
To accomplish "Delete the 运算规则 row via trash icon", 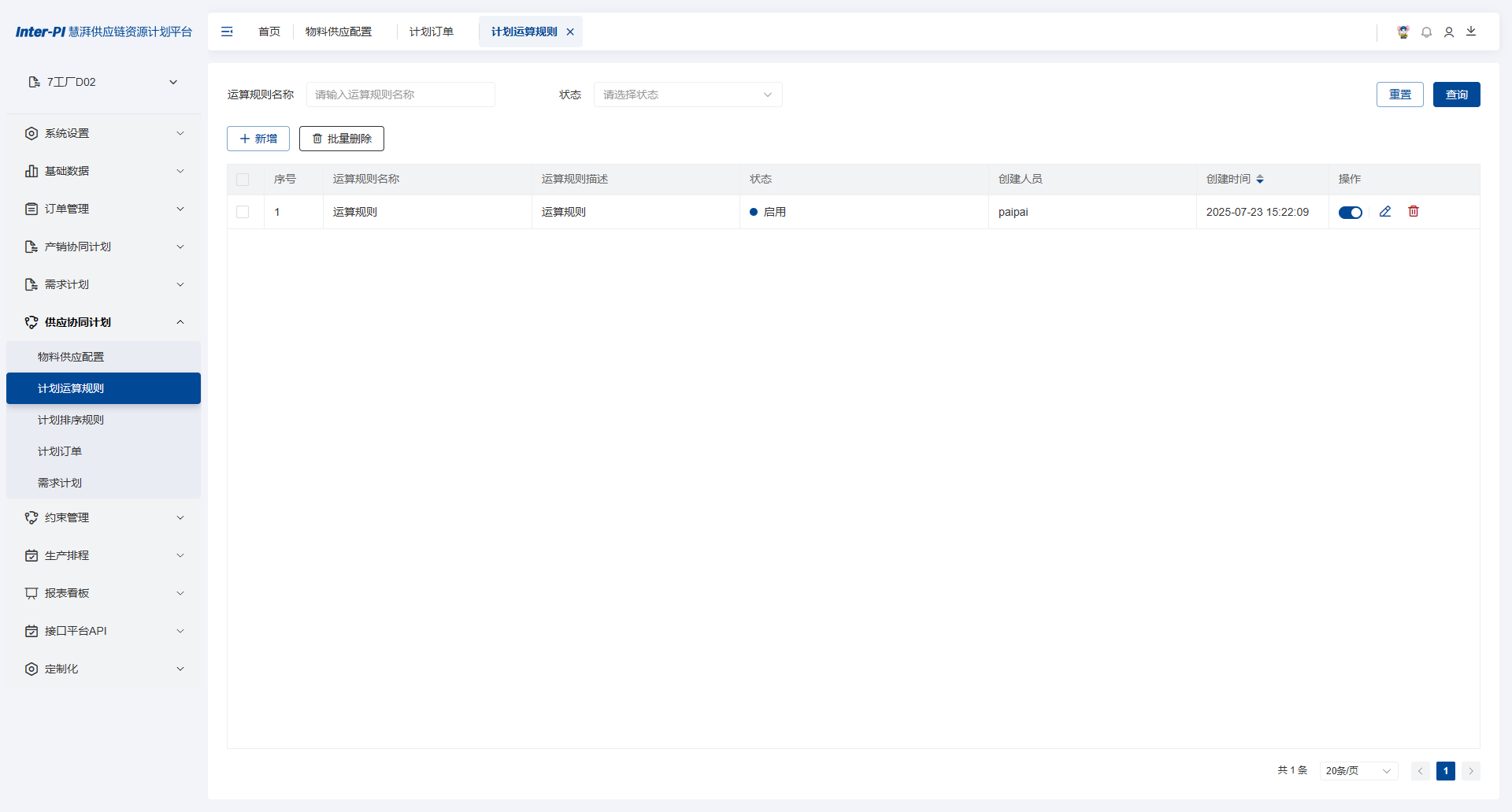I will tap(1413, 211).
